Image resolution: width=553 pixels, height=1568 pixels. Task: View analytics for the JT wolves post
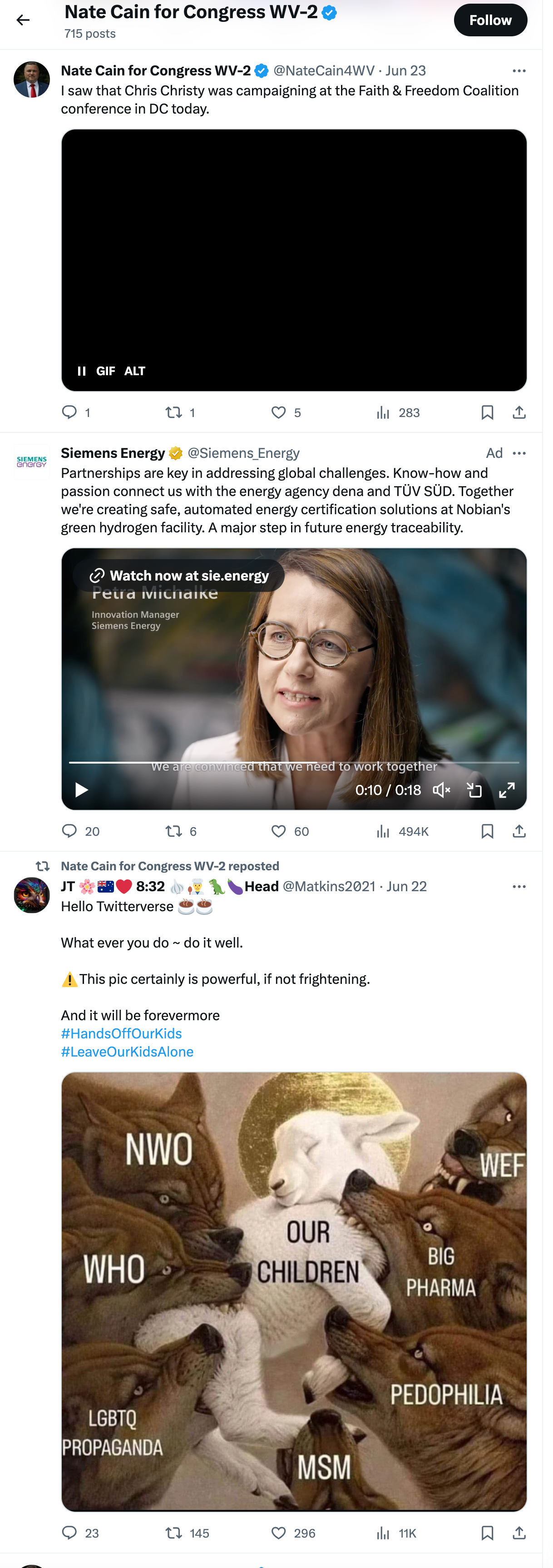coord(383,1533)
